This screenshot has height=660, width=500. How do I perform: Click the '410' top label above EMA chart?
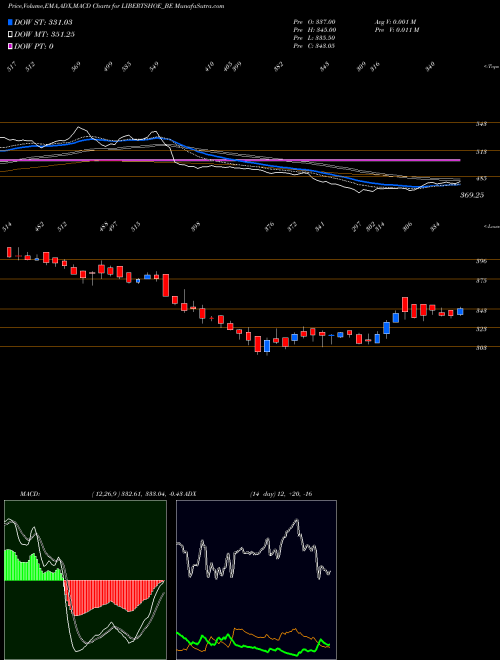tap(209, 66)
